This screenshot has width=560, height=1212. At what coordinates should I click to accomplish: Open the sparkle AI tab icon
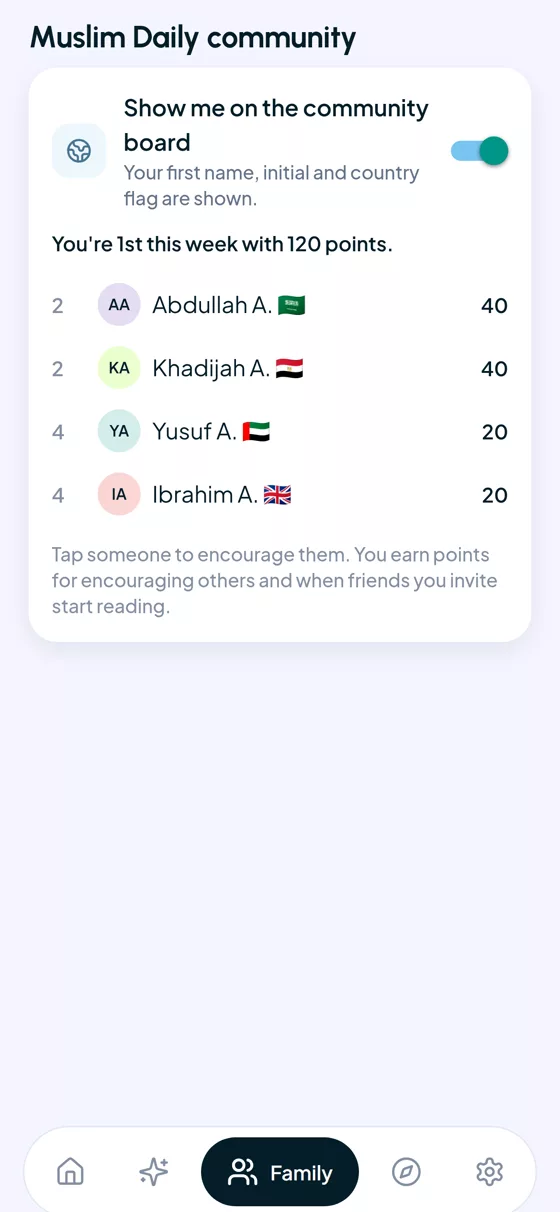tap(153, 1171)
